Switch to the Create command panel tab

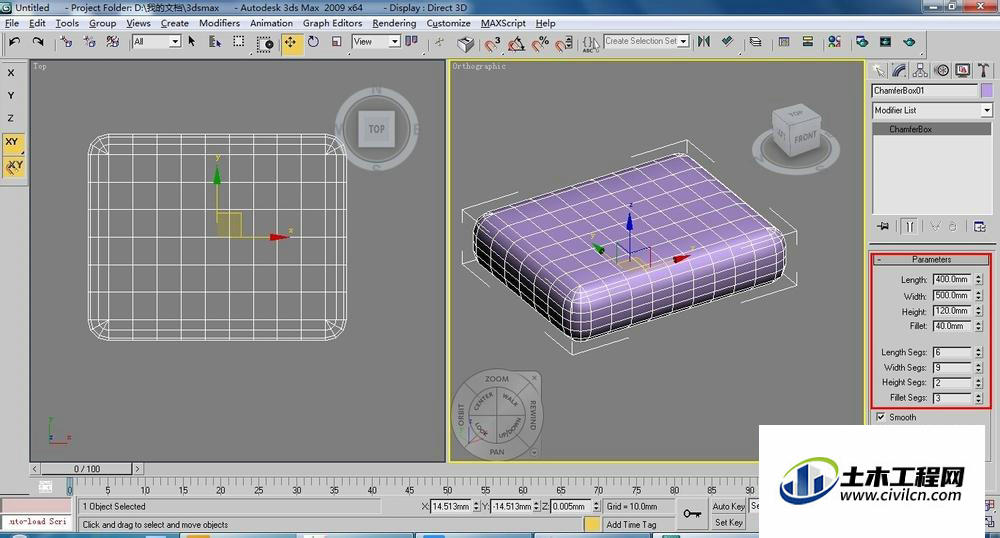[879, 70]
